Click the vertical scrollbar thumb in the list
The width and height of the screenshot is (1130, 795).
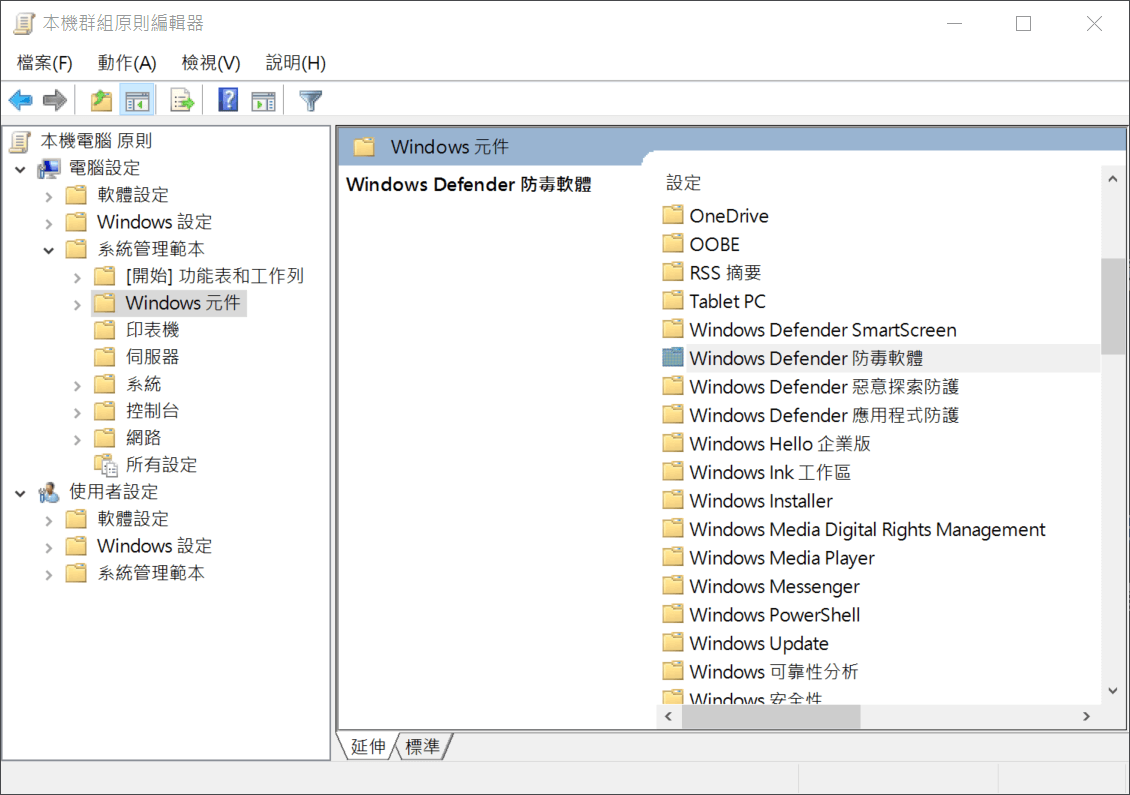(x=1113, y=306)
